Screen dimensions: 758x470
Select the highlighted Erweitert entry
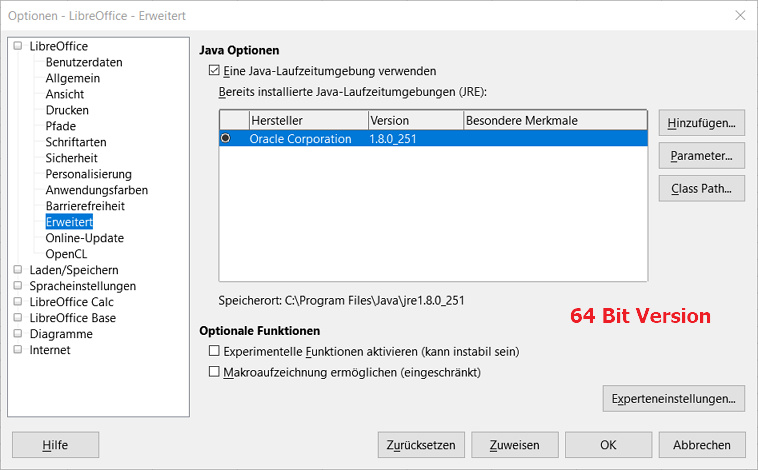[x=69, y=221]
